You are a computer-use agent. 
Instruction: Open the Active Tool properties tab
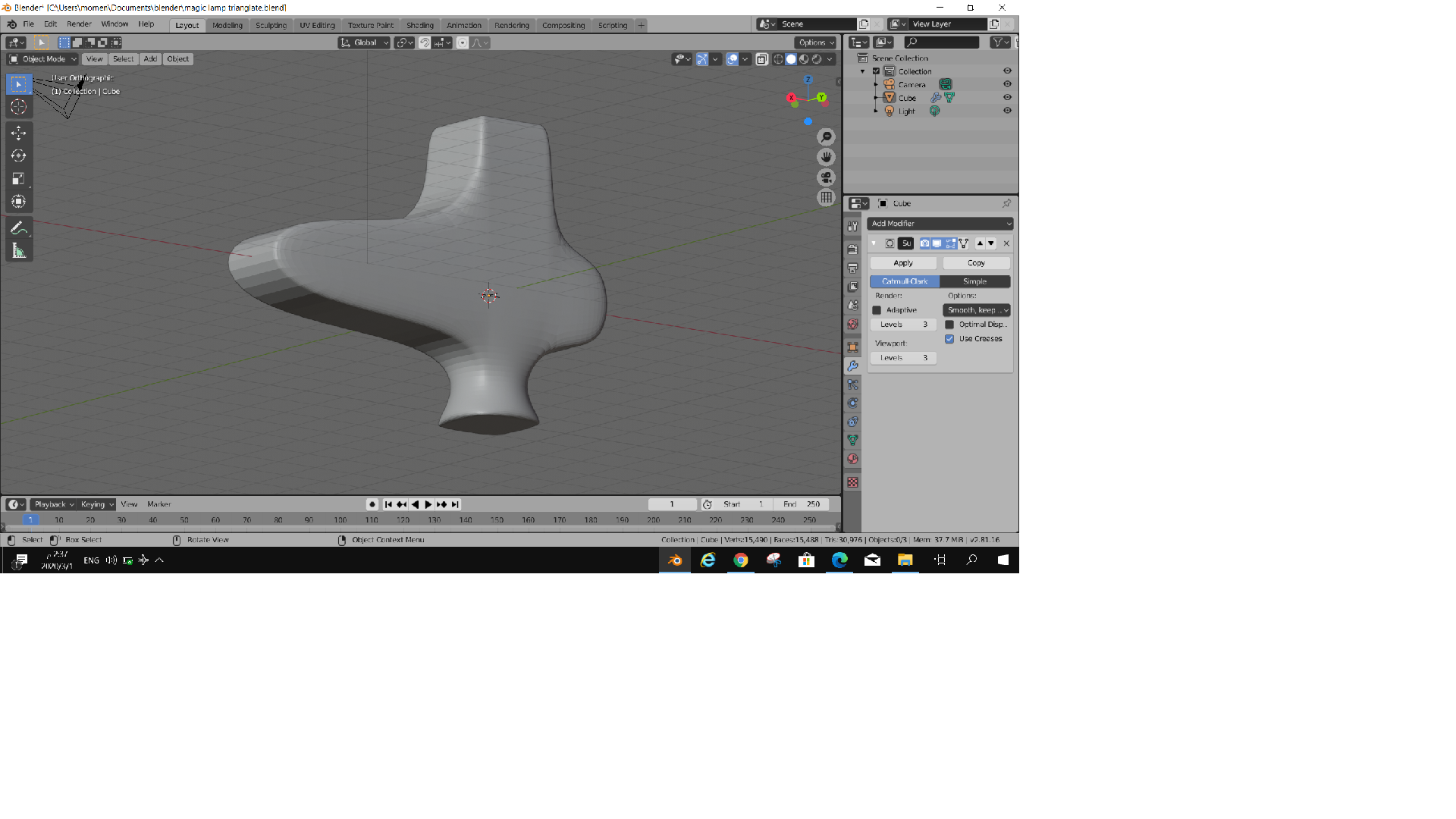tap(852, 226)
